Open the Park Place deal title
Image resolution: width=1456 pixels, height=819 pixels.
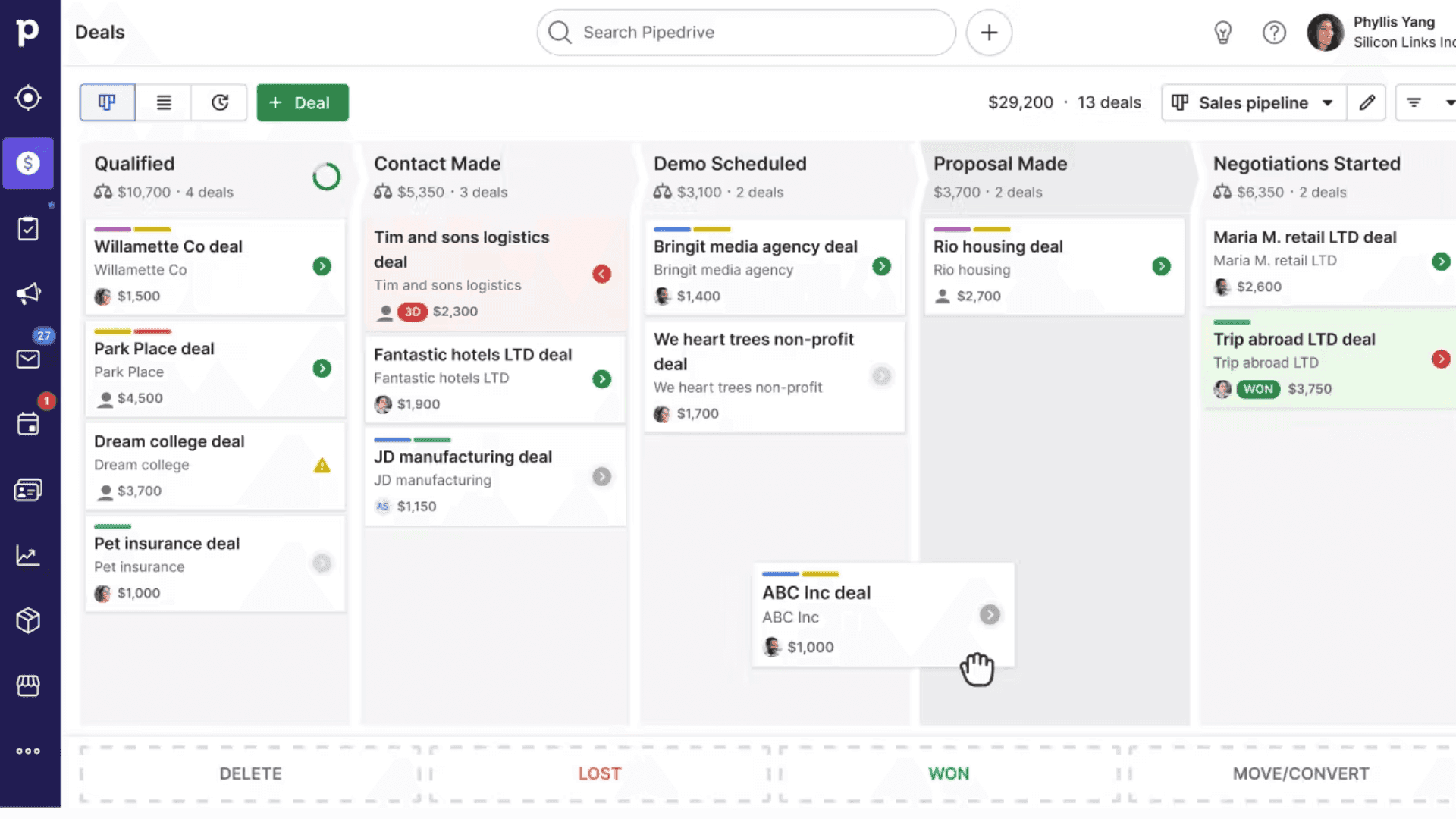(154, 349)
